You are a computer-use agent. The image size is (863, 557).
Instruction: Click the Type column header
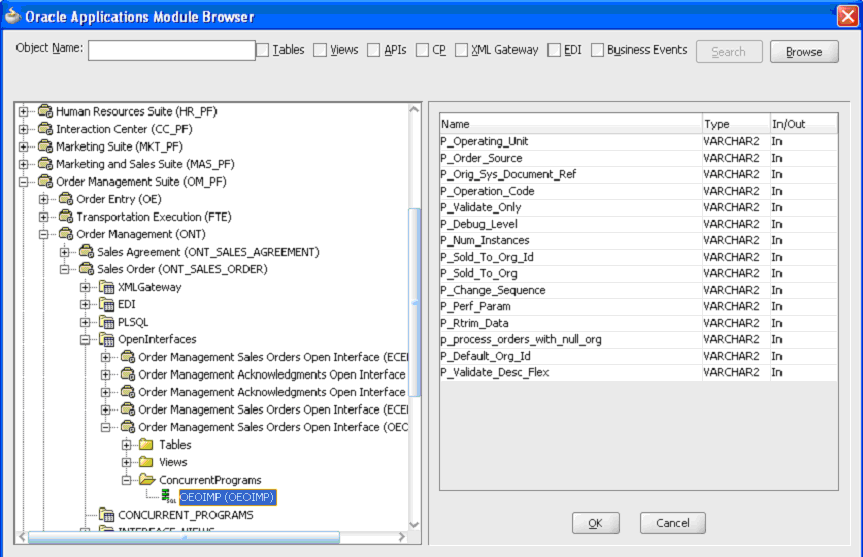click(736, 124)
